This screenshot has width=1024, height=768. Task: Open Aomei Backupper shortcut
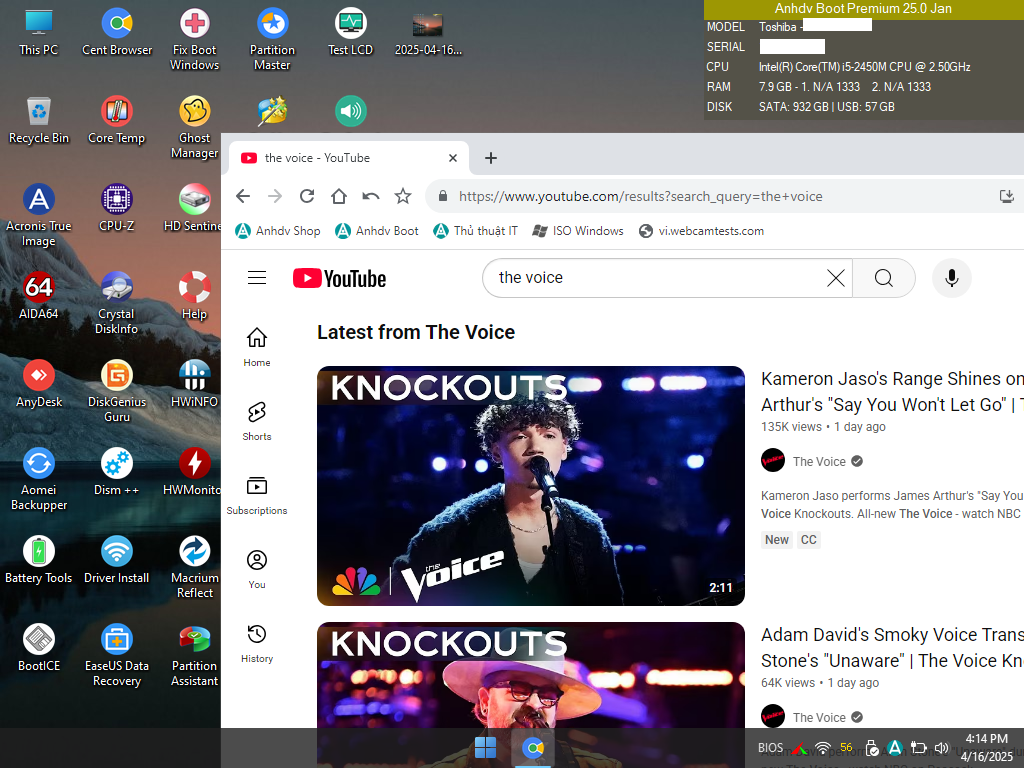[x=39, y=480]
